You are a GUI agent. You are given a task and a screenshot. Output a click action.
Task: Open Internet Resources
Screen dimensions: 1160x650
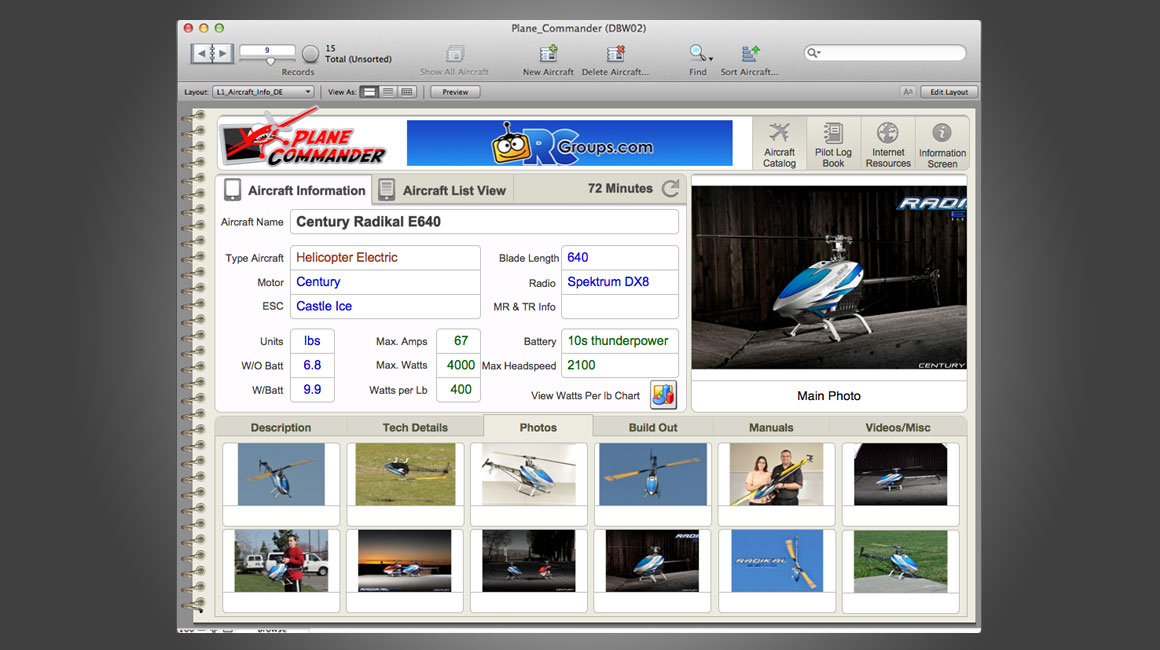(888, 144)
